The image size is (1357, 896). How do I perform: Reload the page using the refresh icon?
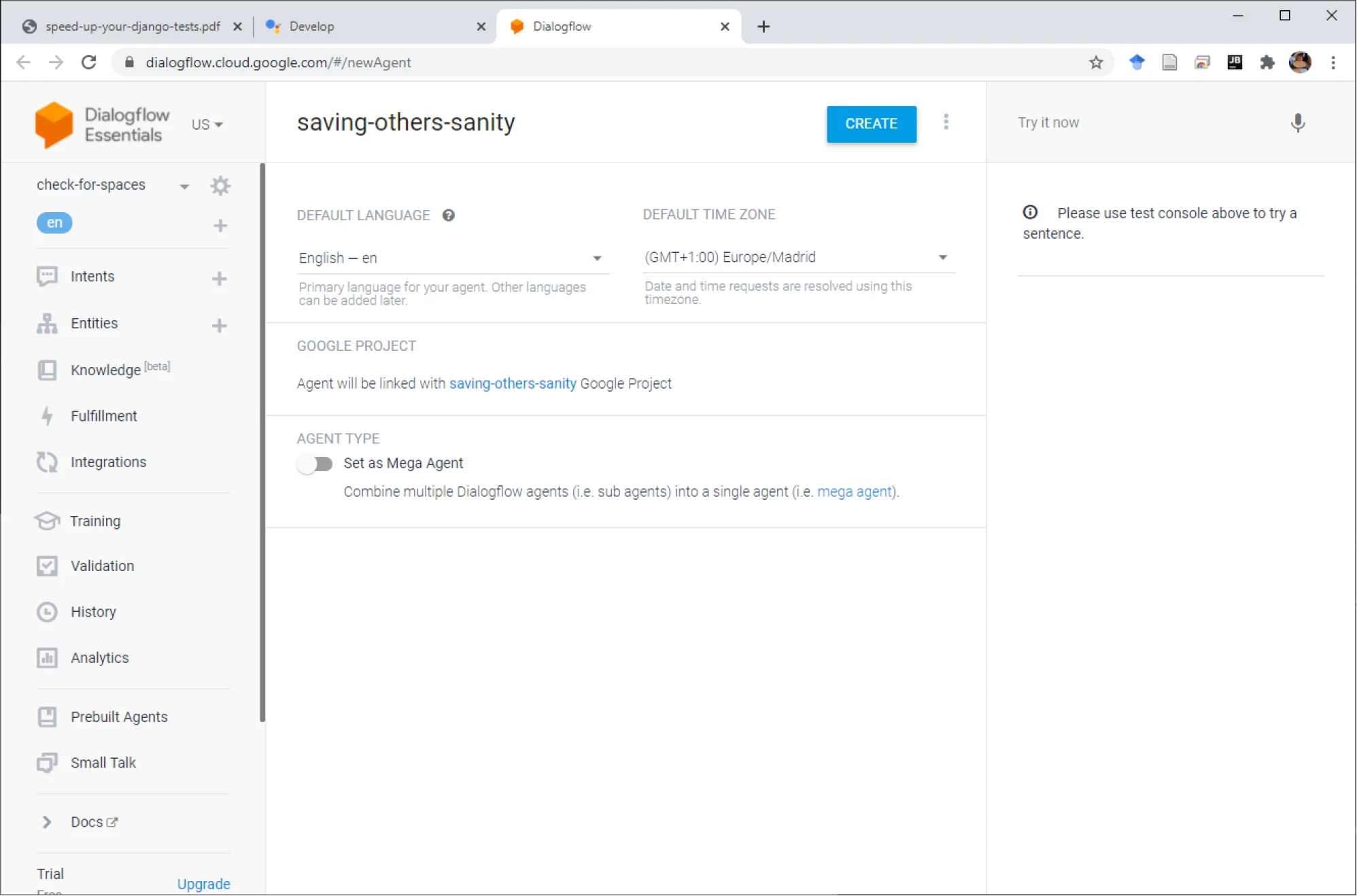click(89, 63)
